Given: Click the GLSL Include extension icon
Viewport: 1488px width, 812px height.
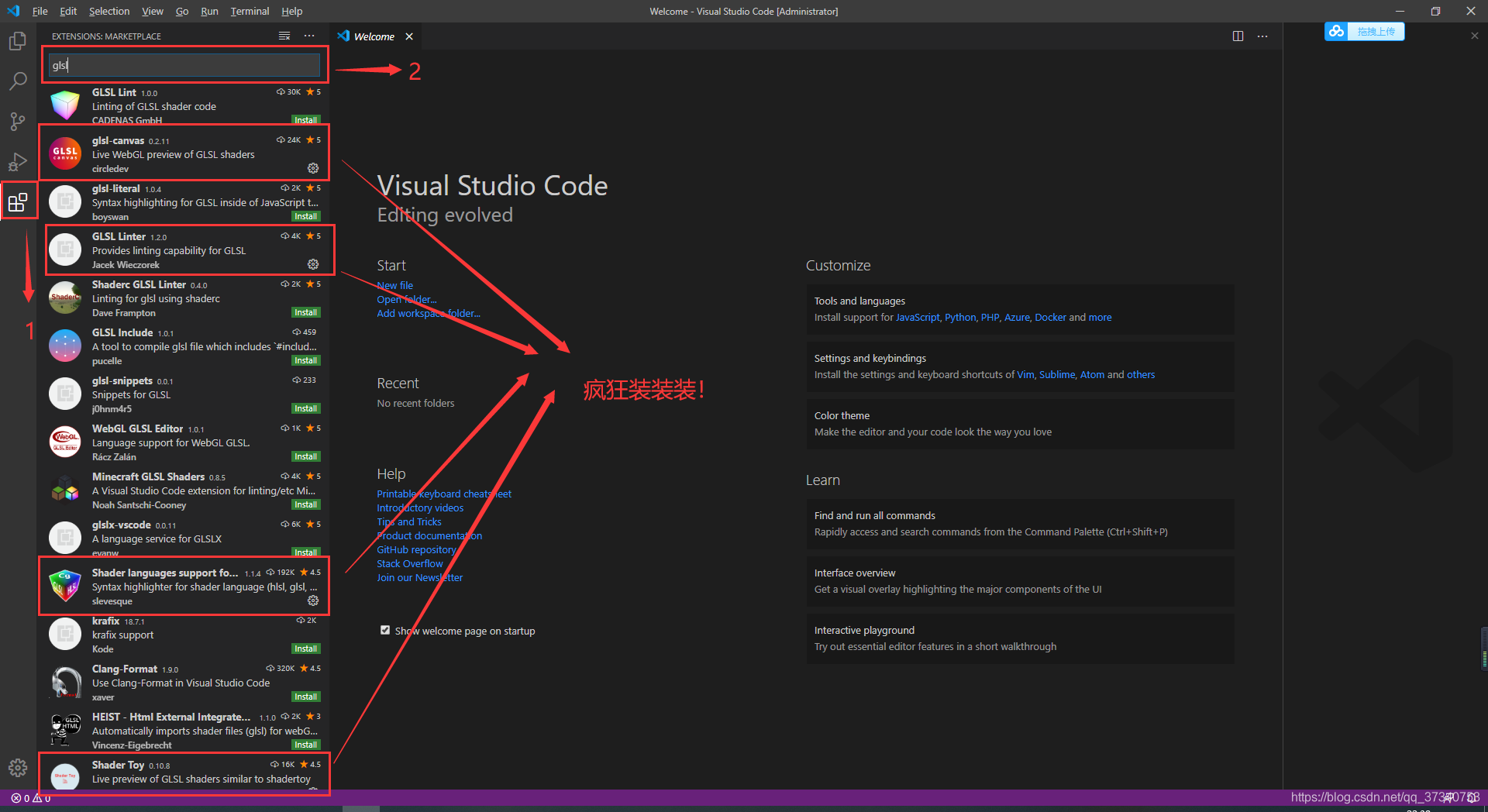Looking at the screenshot, I should (x=65, y=346).
